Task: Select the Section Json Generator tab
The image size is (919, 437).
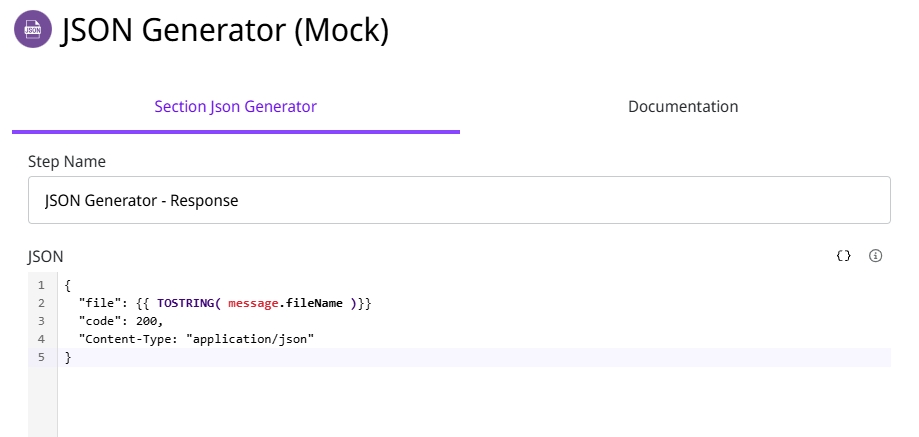Action: coord(235,106)
